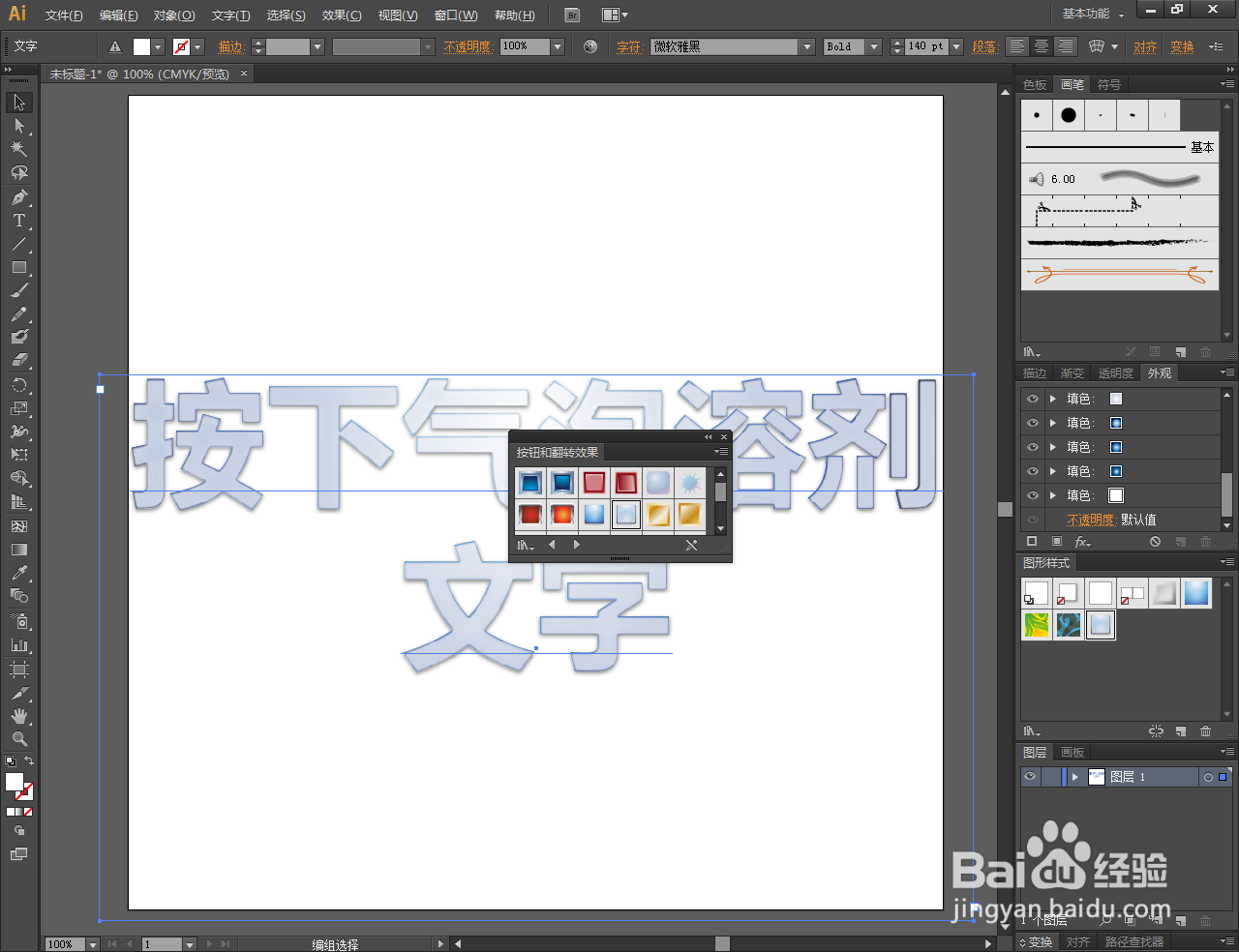Click the 变换 link in control bar
Image resolution: width=1239 pixels, height=952 pixels.
tap(1182, 46)
